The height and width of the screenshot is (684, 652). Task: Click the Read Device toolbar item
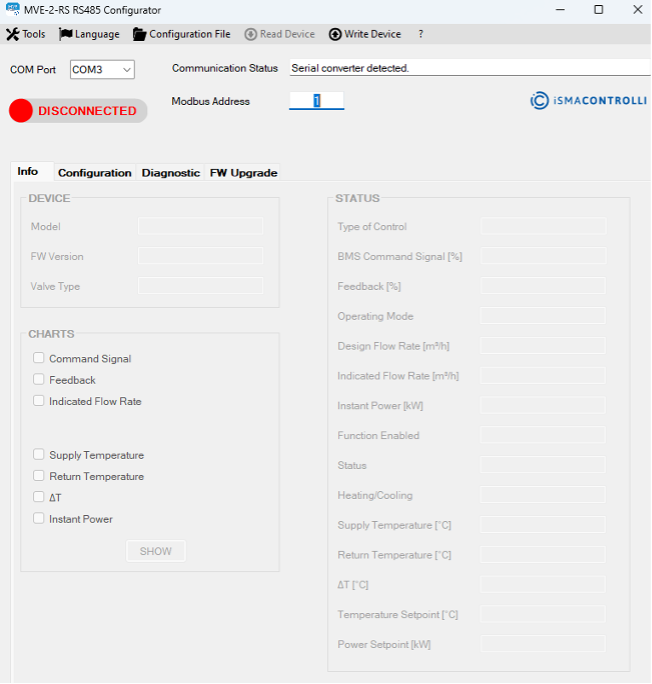(x=280, y=34)
